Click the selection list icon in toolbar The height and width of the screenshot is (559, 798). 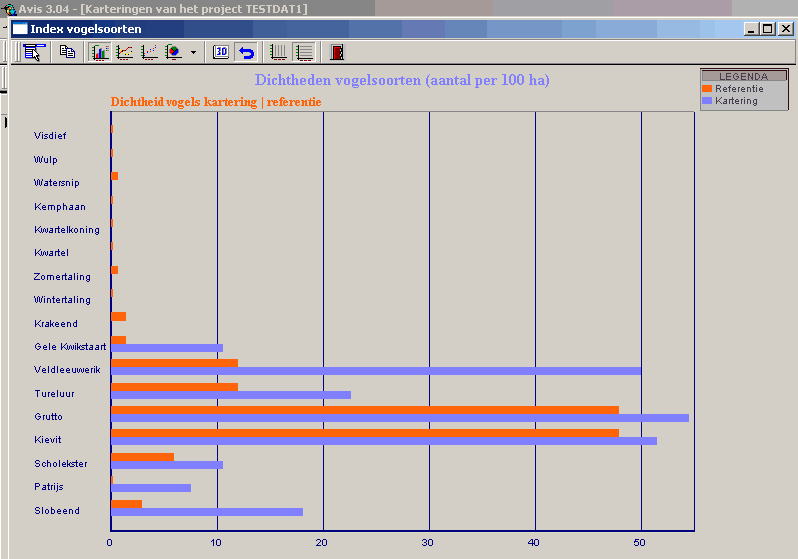[35, 52]
